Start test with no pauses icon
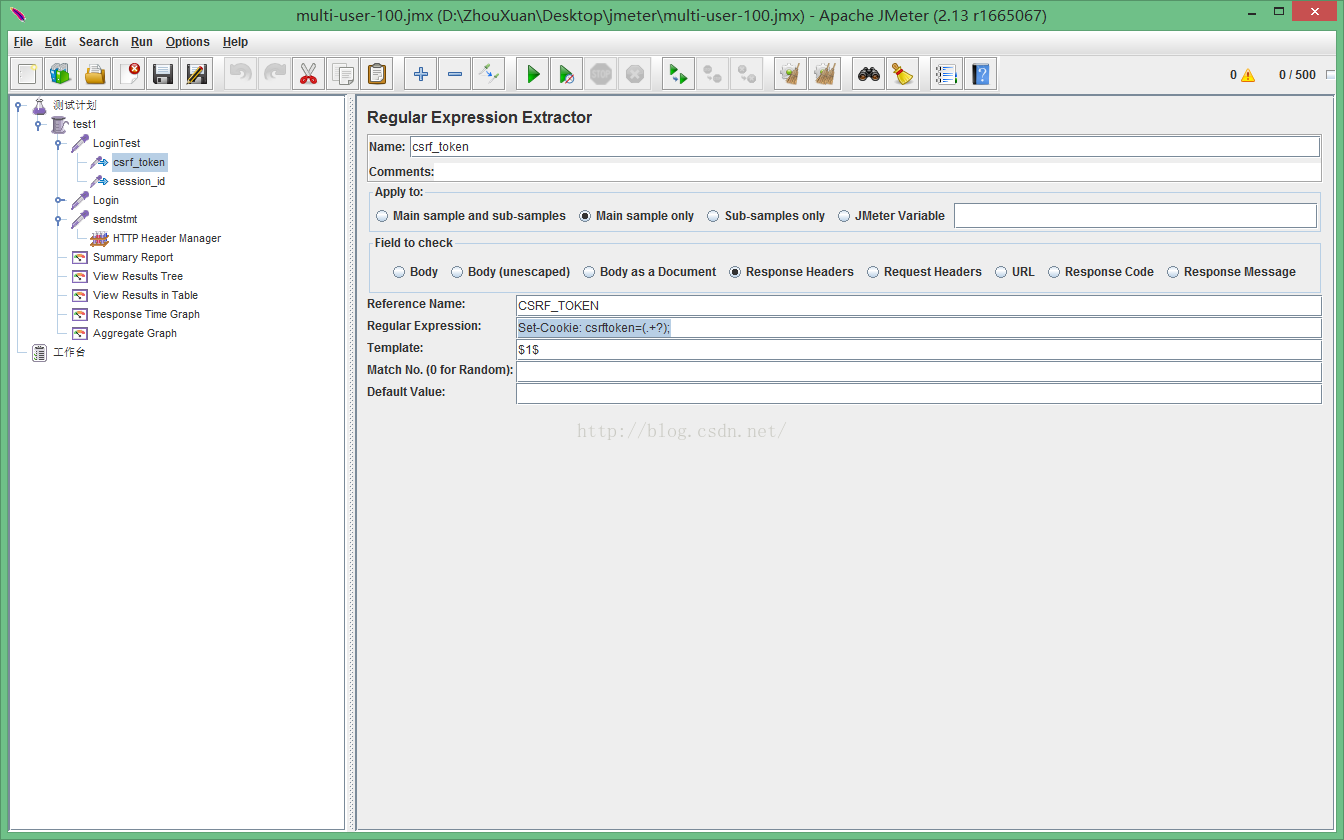Viewport: 1344px width, 840px height. pyautogui.click(x=567, y=74)
